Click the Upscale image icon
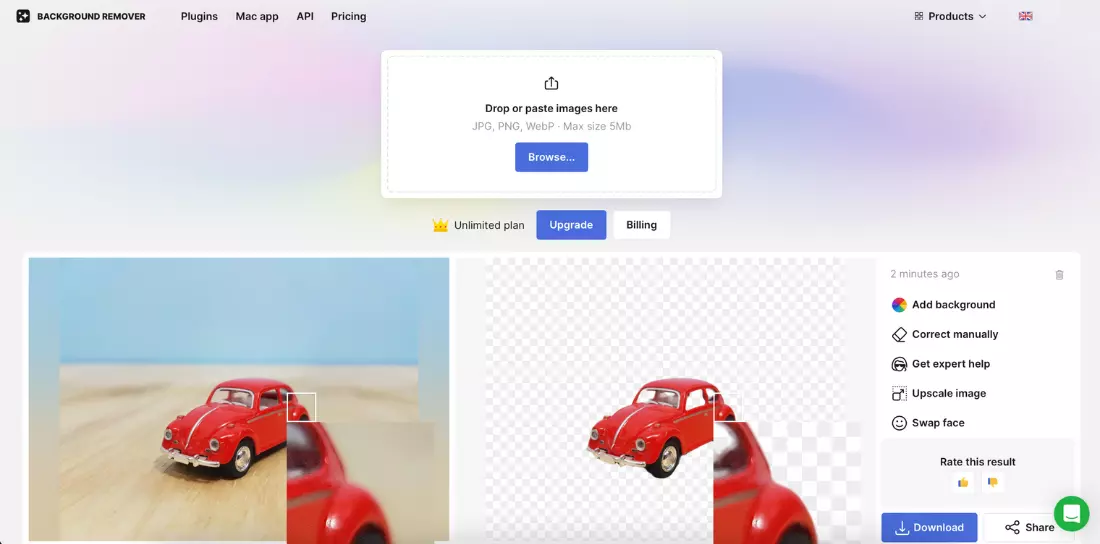The image size is (1100, 544). (899, 393)
